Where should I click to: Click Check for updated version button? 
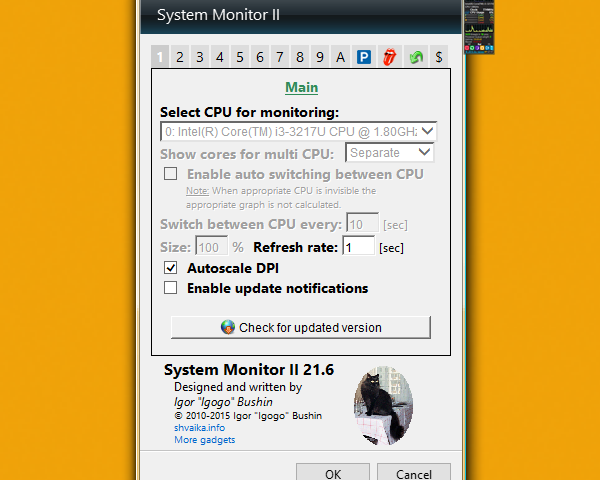(x=301, y=327)
